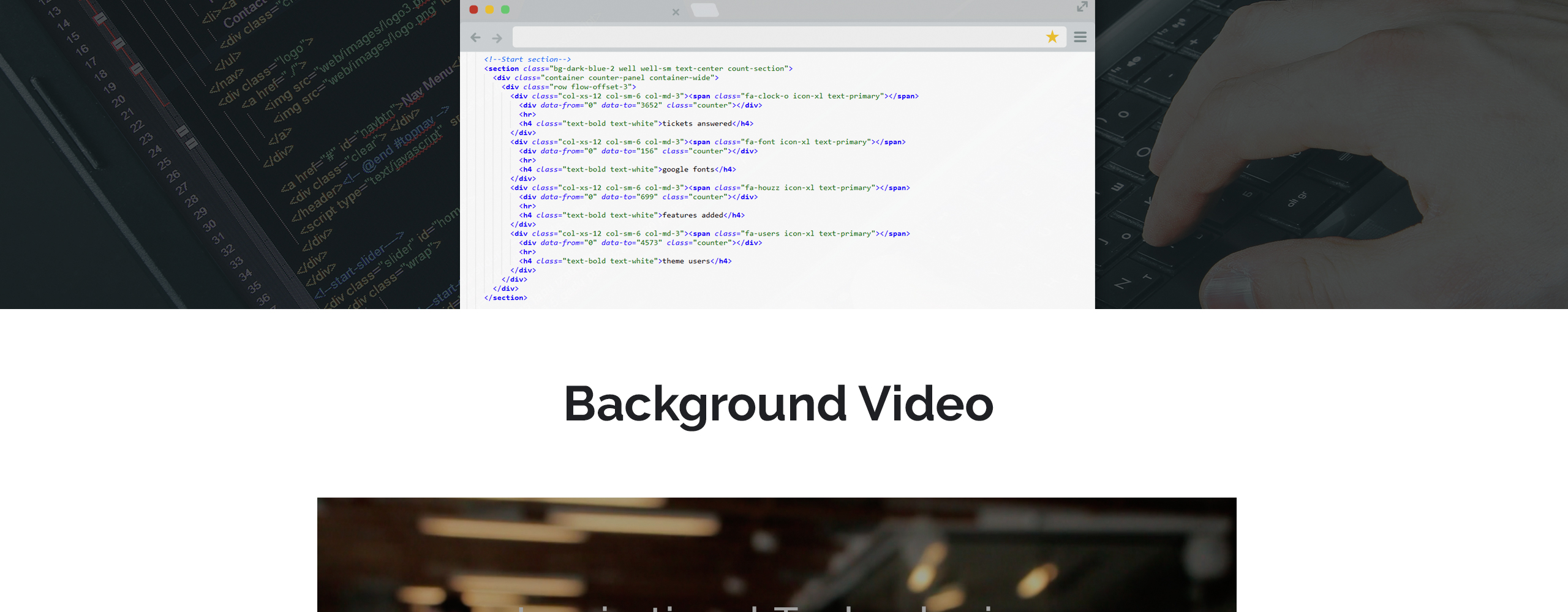This screenshot has width=1568, height=612.
Task: Click the "features added" h4 line
Action: [x=632, y=215]
